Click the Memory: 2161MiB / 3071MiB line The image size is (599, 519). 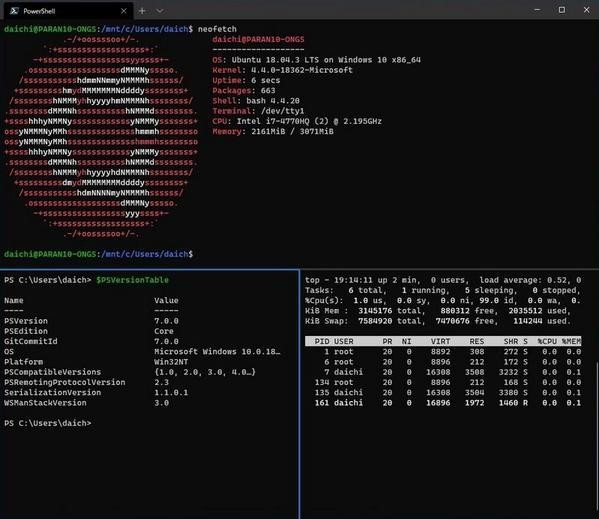click(x=273, y=132)
